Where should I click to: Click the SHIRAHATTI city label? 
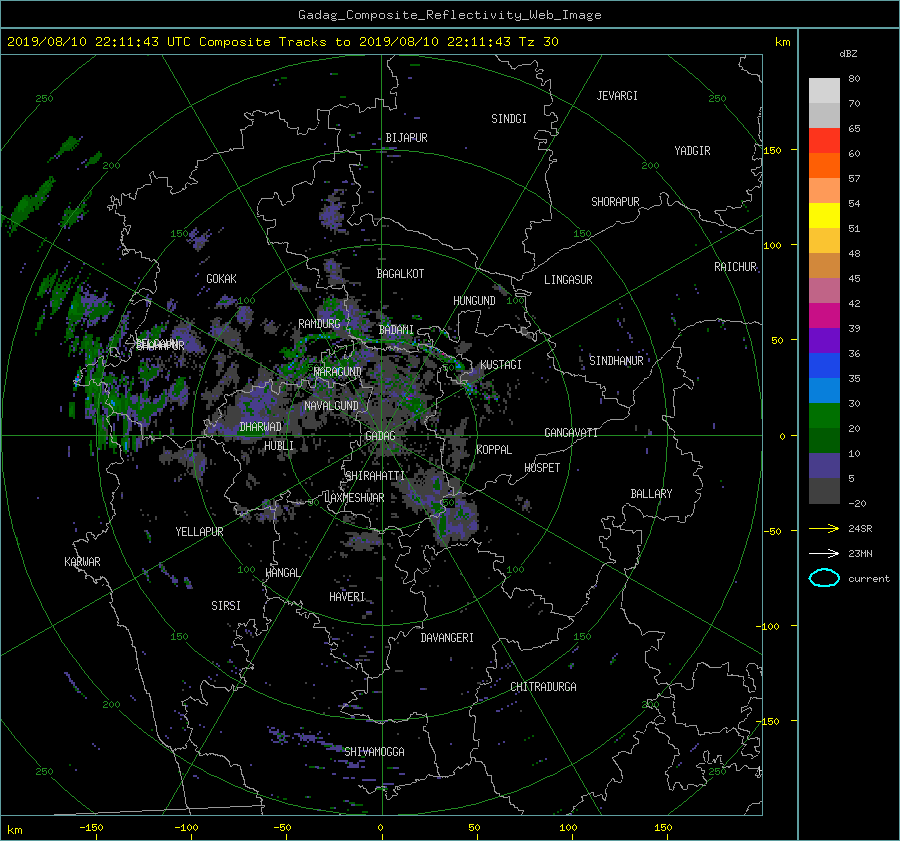coord(375,476)
